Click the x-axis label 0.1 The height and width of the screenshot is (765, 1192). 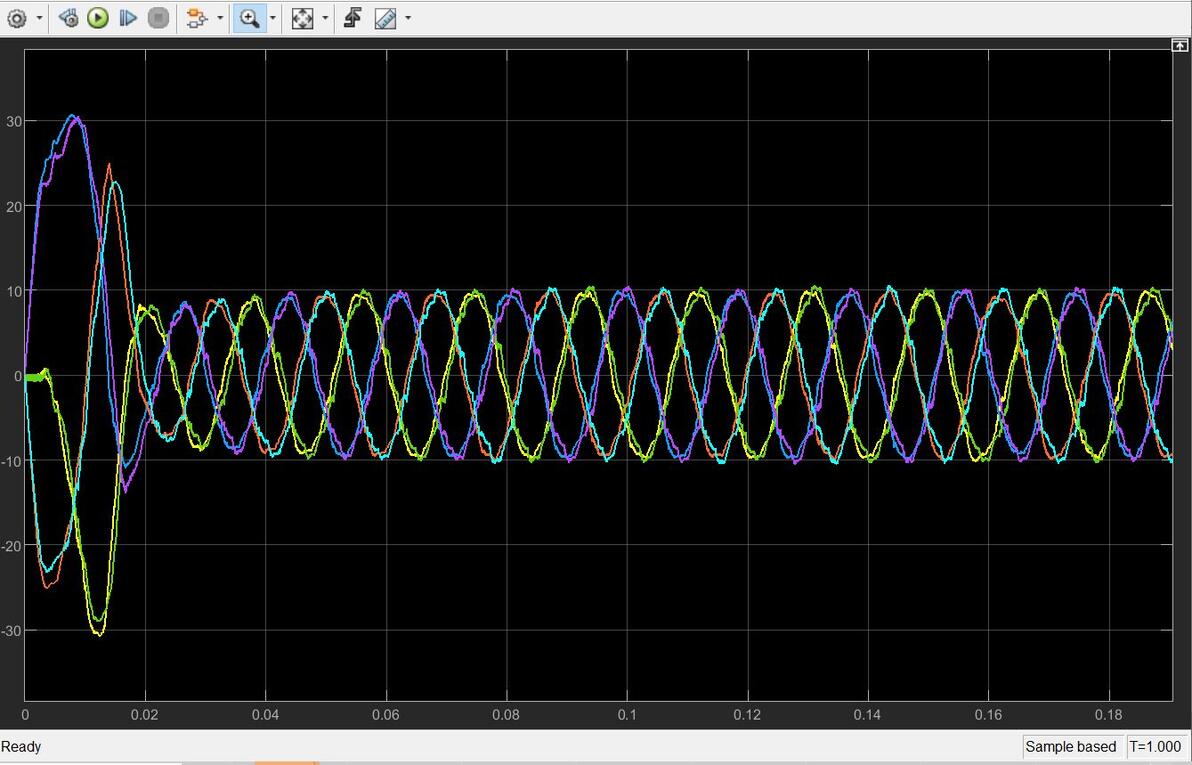[627, 715]
